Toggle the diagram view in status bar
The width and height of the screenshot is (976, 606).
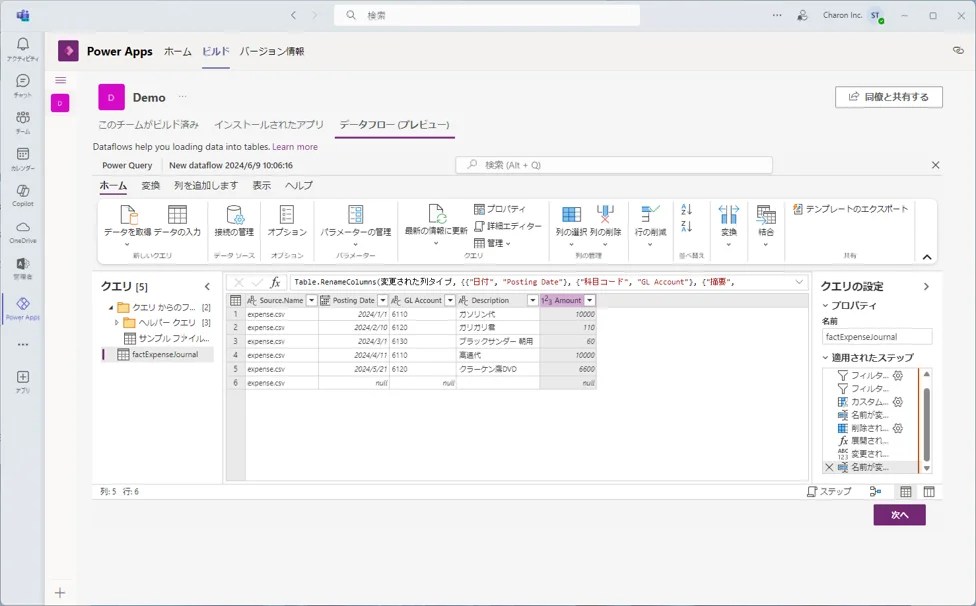(x=875, y=492)
